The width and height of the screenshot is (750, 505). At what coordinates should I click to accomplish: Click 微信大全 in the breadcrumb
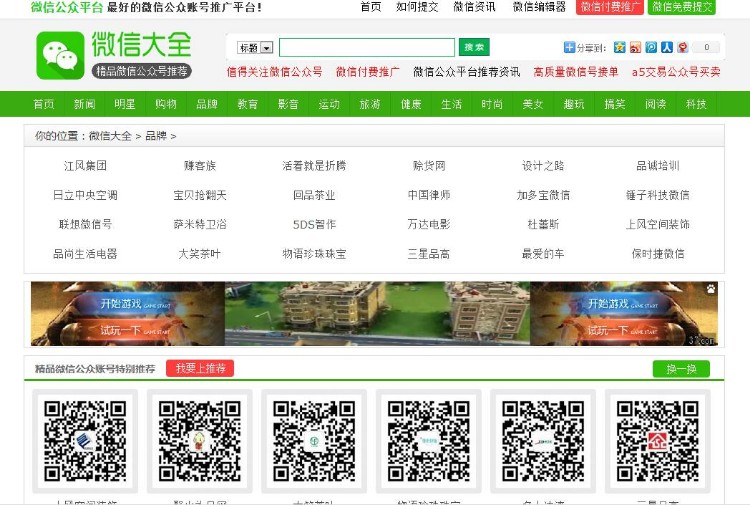click(x=110, y=136)
